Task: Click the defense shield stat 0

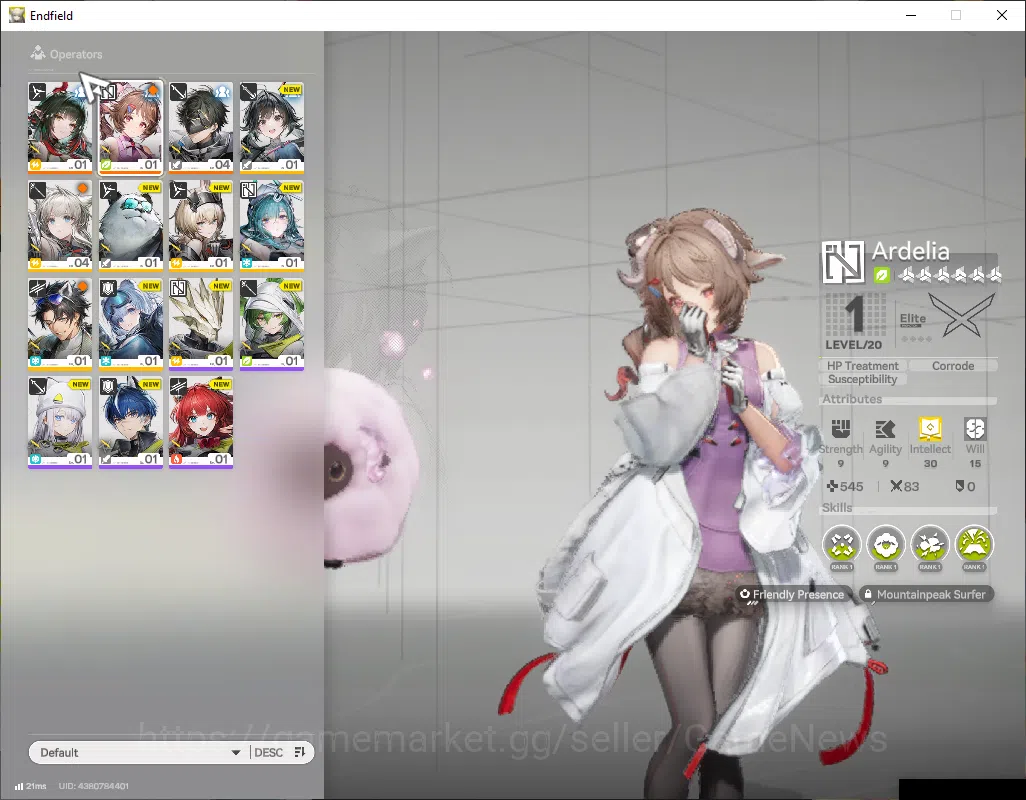Action: tap(965, 486)
